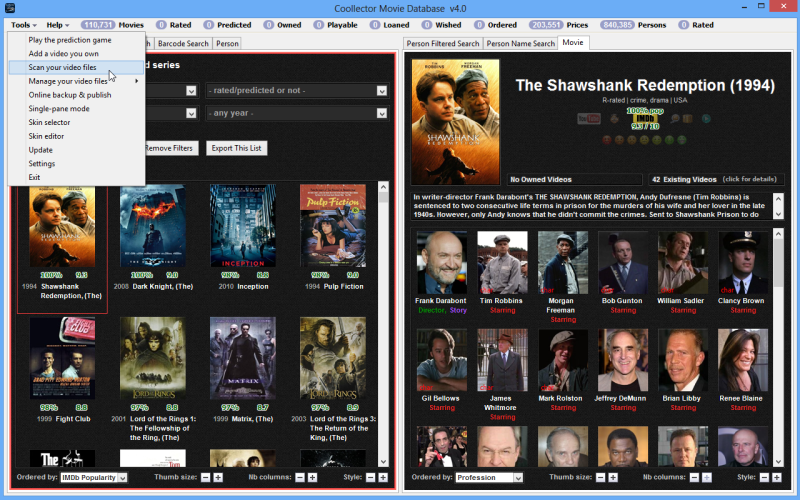Click the IMDb rating badge
Screen dimensions: 800x500
[645, 118]
